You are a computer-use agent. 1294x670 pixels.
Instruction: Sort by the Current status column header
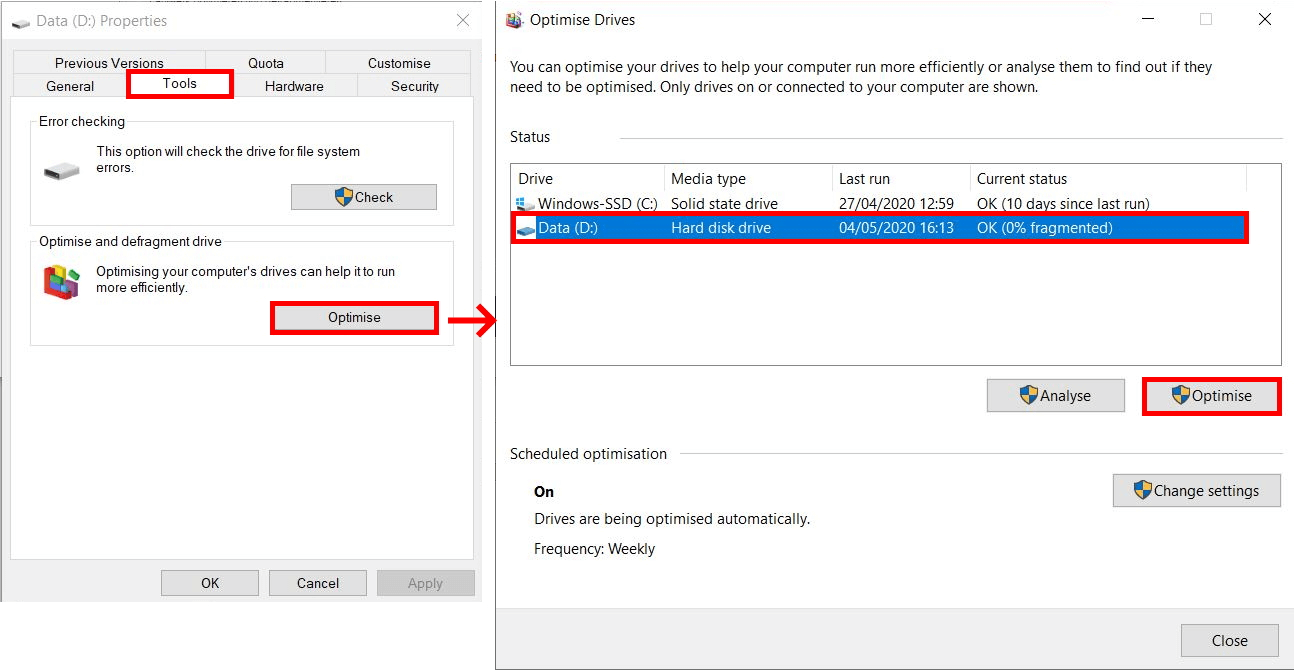[x=1108, y=179]
